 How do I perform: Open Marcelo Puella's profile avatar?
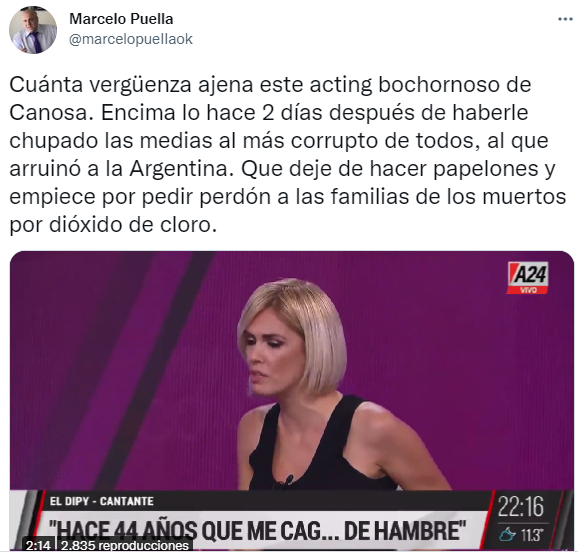pos(33,30)
